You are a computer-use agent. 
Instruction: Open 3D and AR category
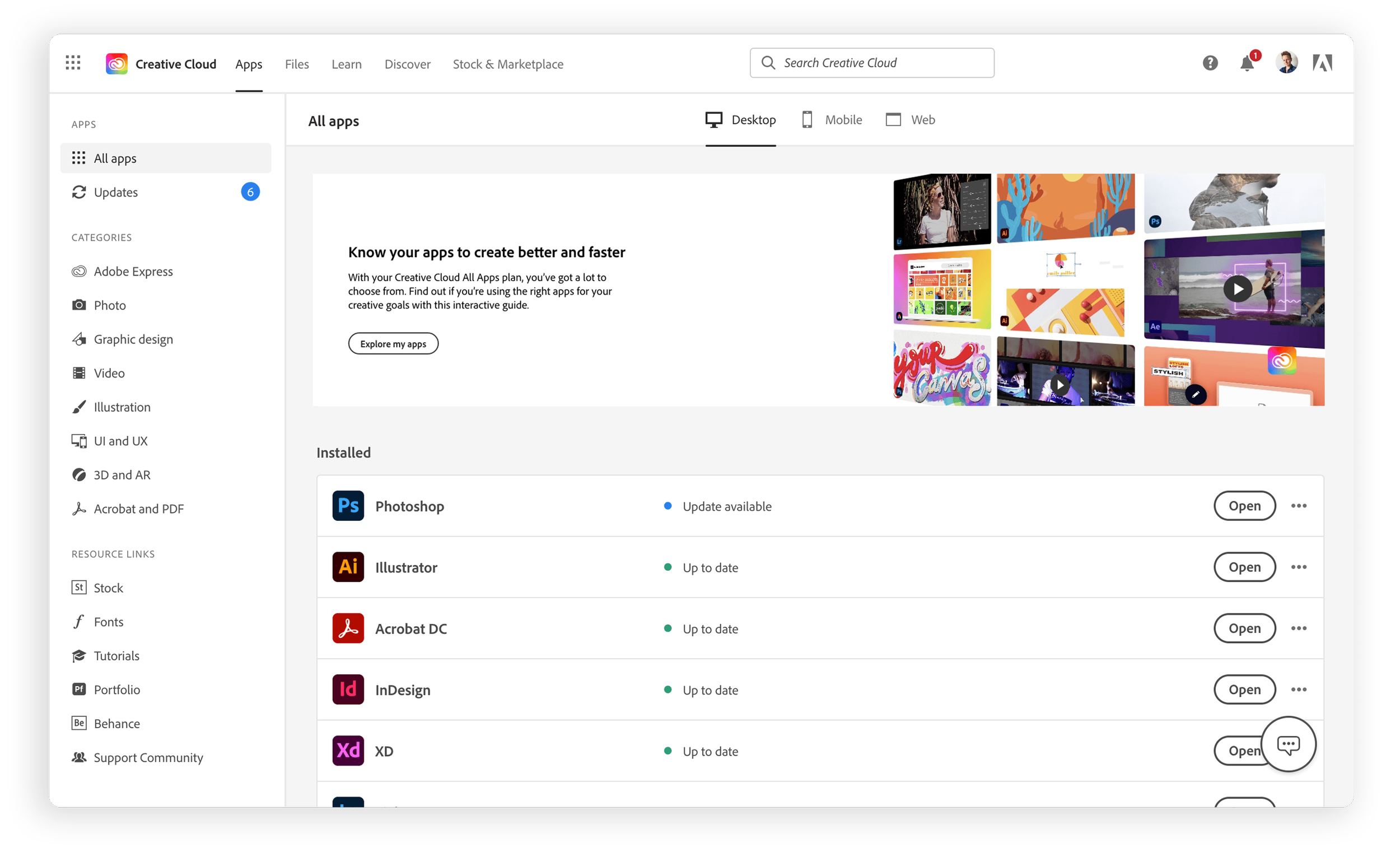pyautogui.click(x=111, y=475)
